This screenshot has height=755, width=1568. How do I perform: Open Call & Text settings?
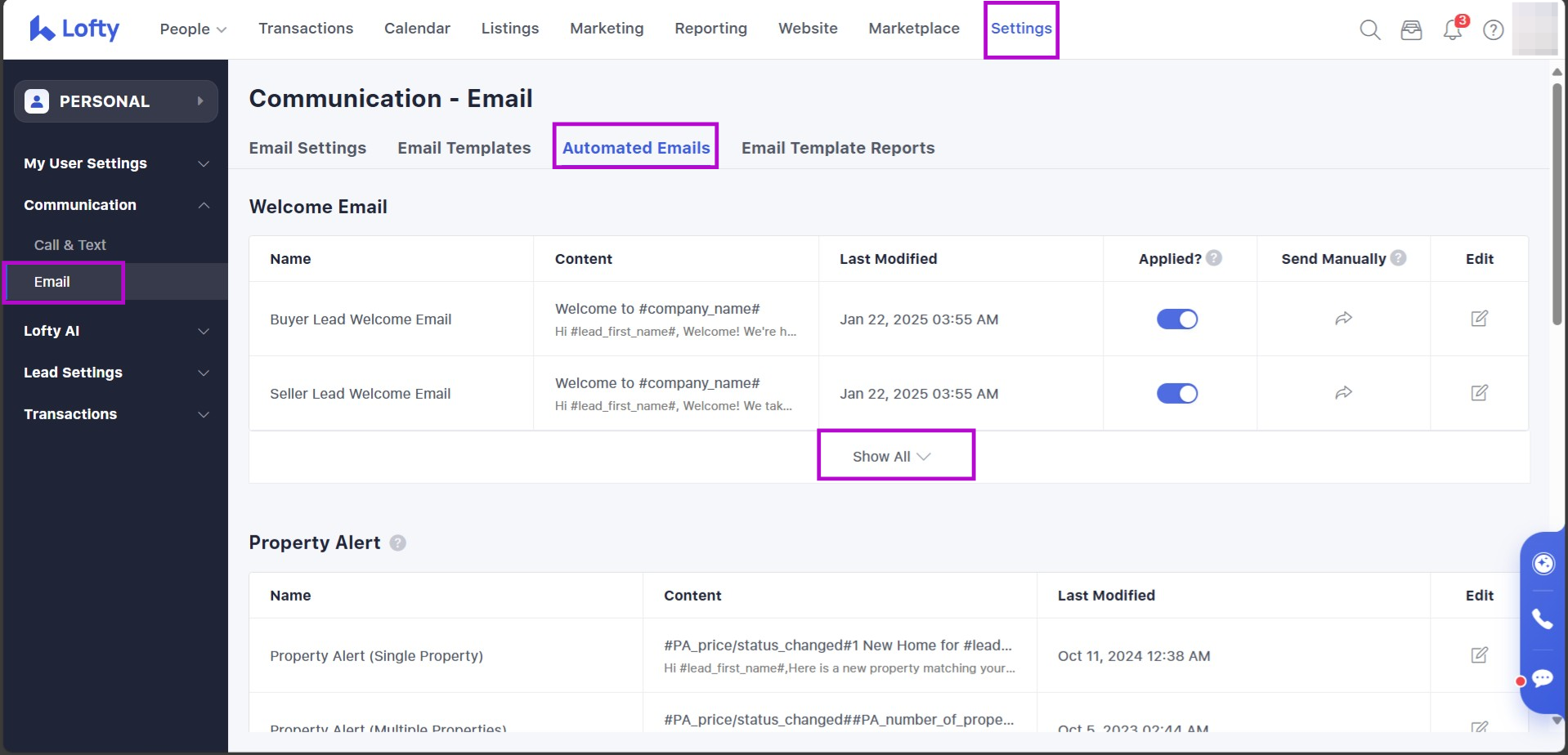(x=70, y=245)
